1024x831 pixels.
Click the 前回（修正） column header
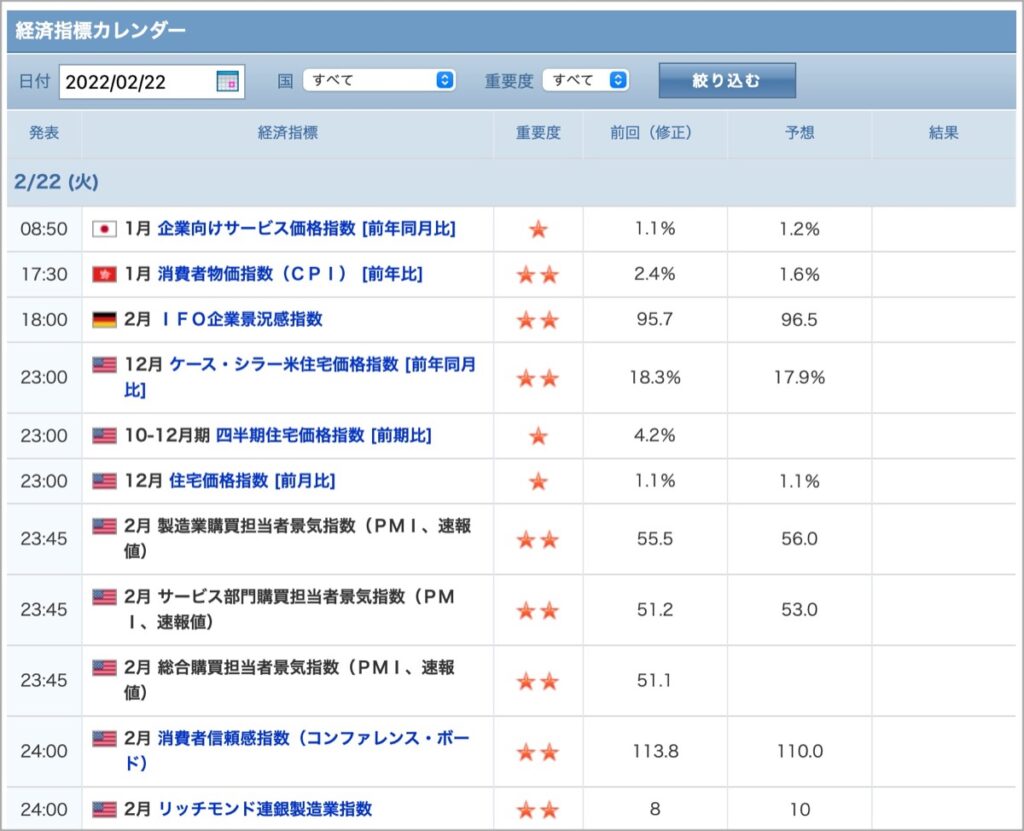point(655,133)
